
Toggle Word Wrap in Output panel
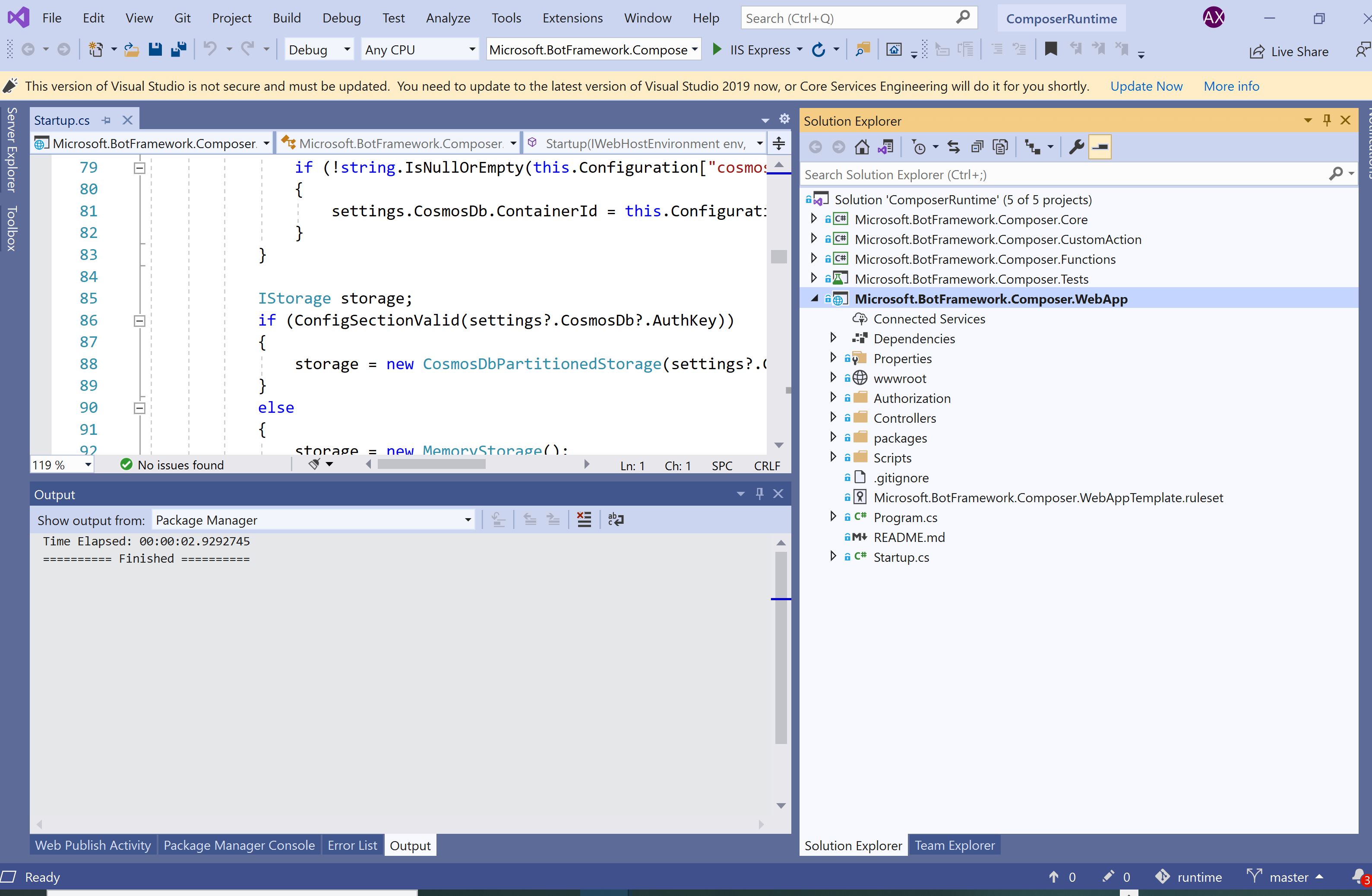pyautogui.click(x=616, y=519)
